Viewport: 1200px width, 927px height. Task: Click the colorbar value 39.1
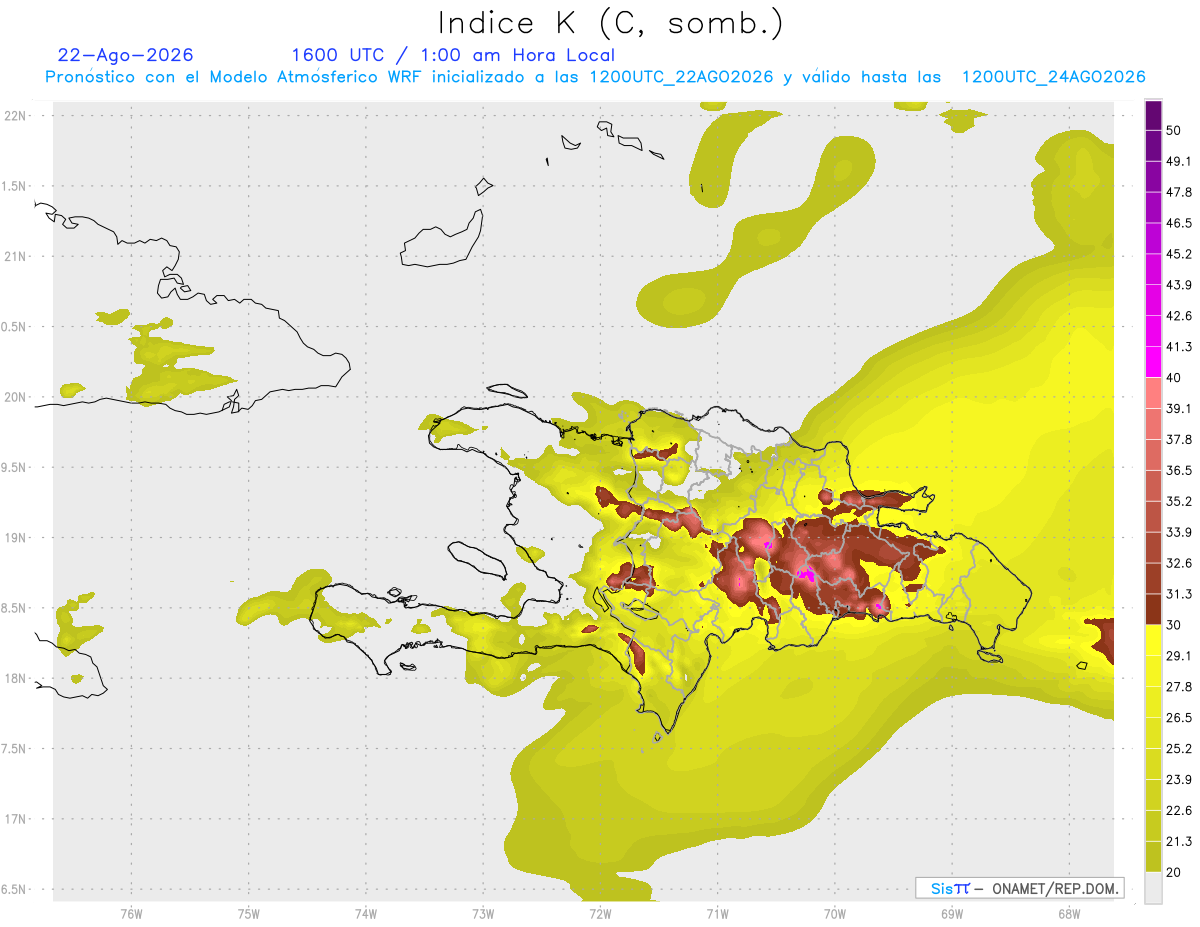coord(1179,408)
